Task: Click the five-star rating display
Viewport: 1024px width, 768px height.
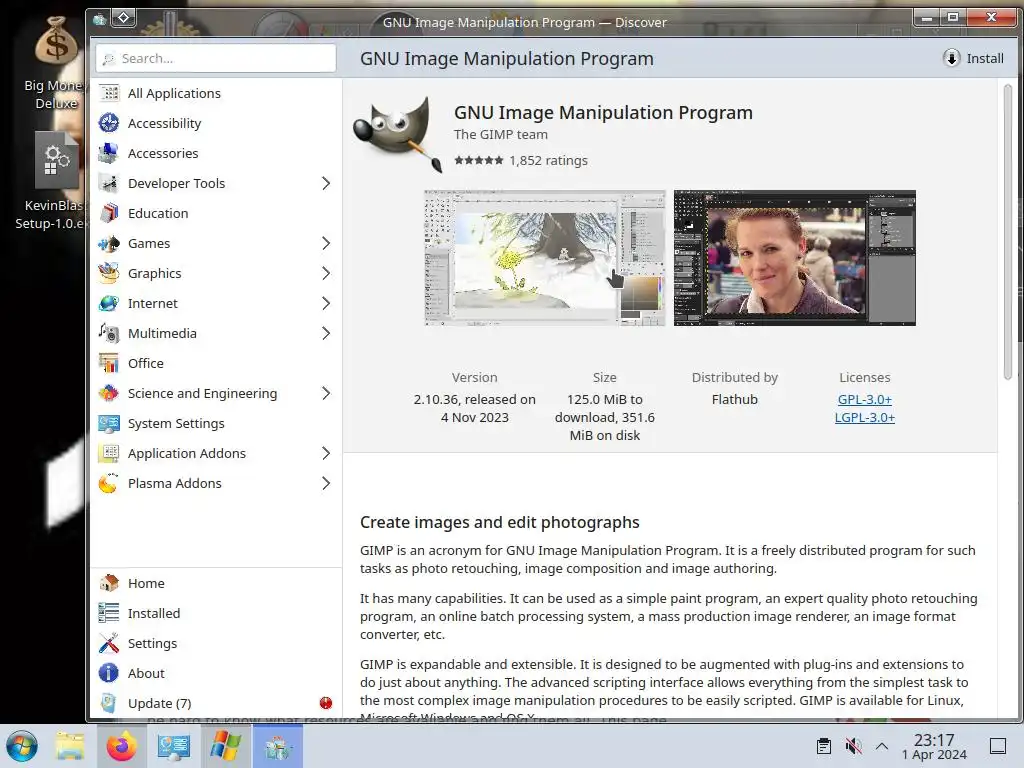Action: [x=479, y=161]
